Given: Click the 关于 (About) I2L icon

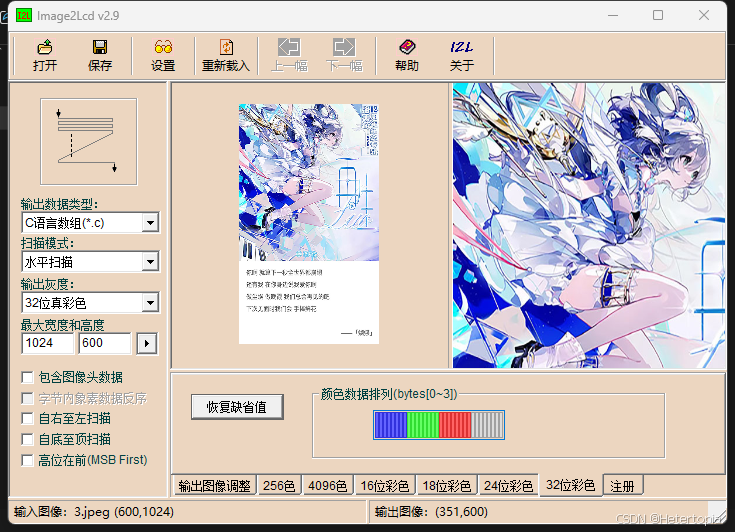Looking at the screenshot, I should click(462, 47).
